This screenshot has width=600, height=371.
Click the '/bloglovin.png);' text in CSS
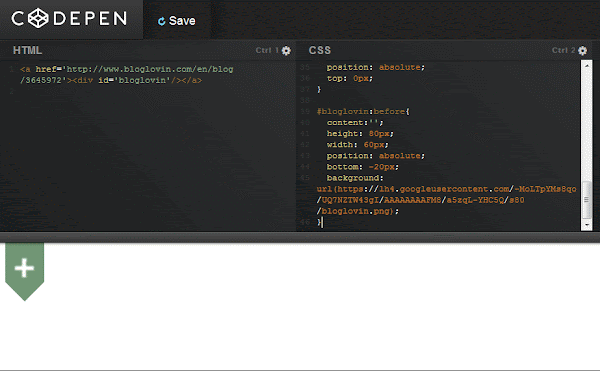[357, 211]
